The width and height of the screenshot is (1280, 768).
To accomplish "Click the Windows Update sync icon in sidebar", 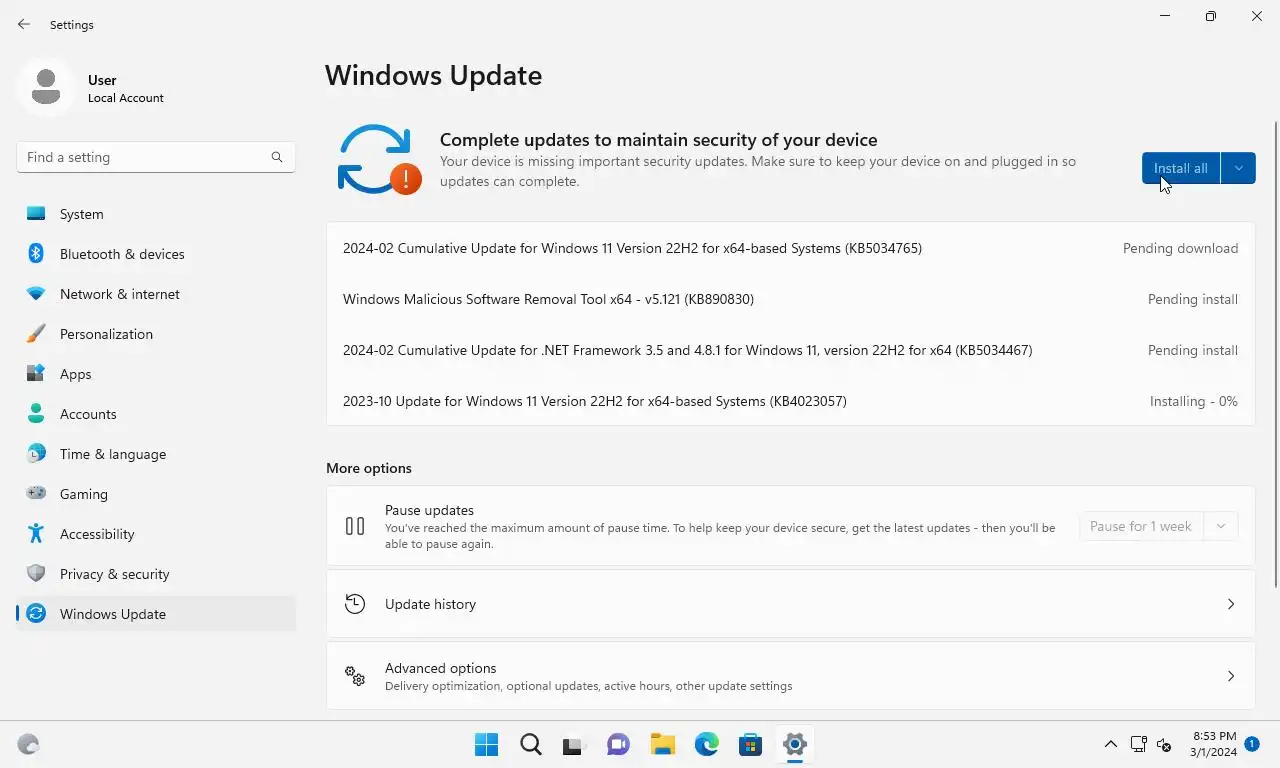I will (x=36, y=614).
